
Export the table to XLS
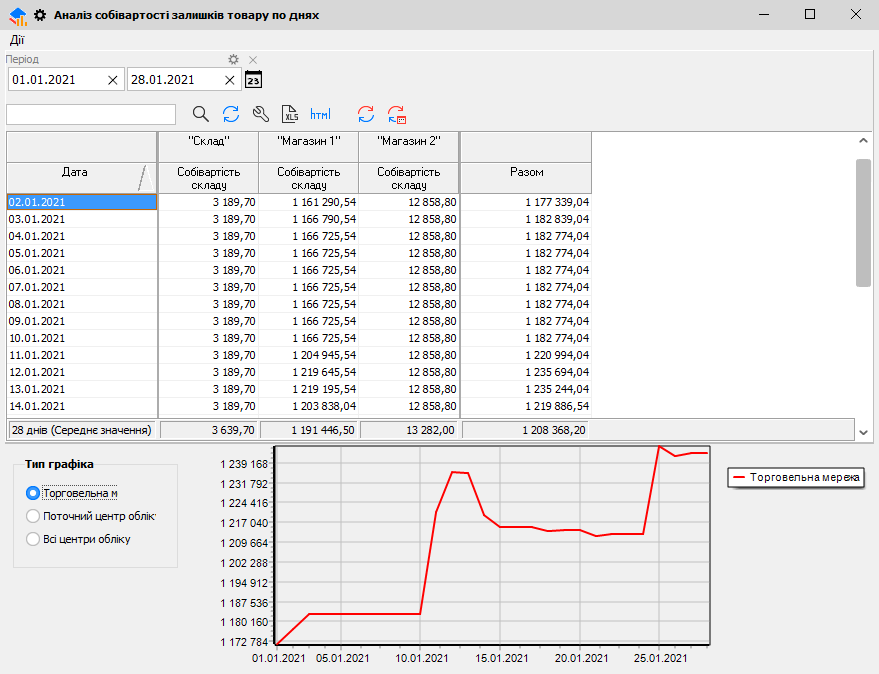[290, 114]
